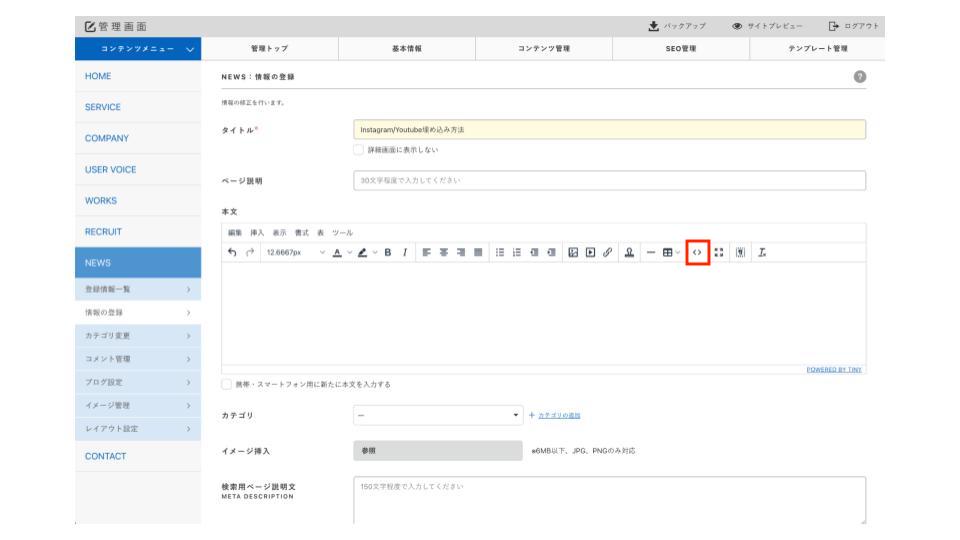Insert a horizontal line
960x540 pixels.
point(651,252)
